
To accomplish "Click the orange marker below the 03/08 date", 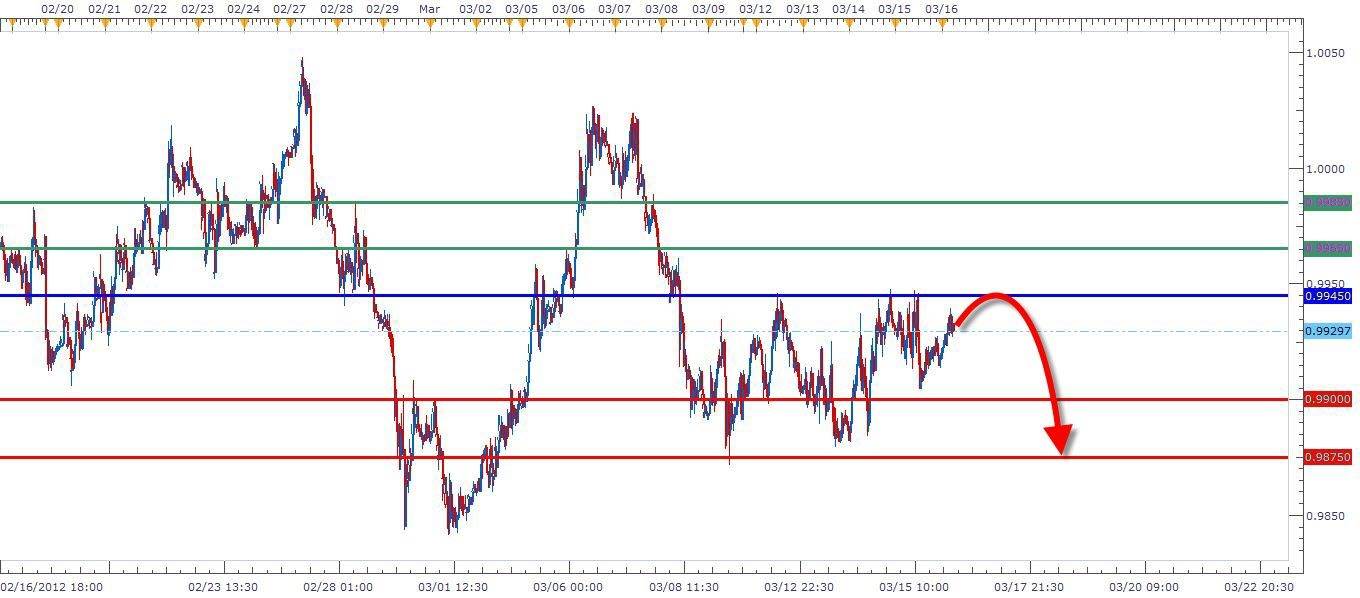I will point(661,24).
